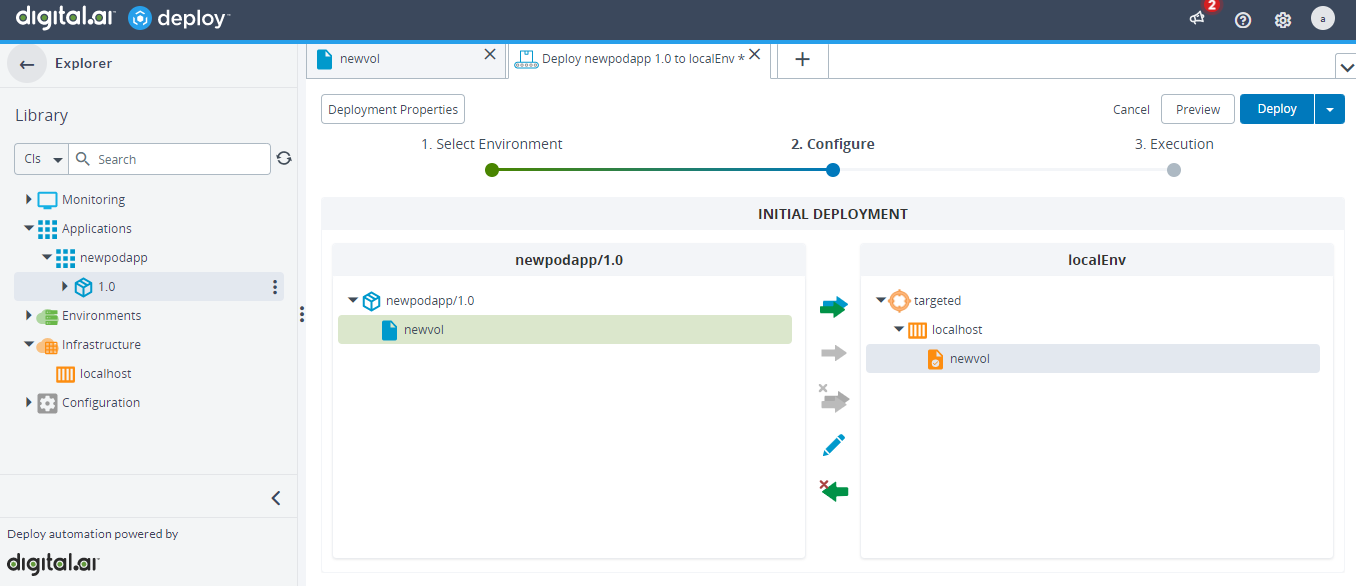Click the targeted label in localEnv
Image resolution: width=1356 pixels, height=586 pixels.
coord(938,300)
